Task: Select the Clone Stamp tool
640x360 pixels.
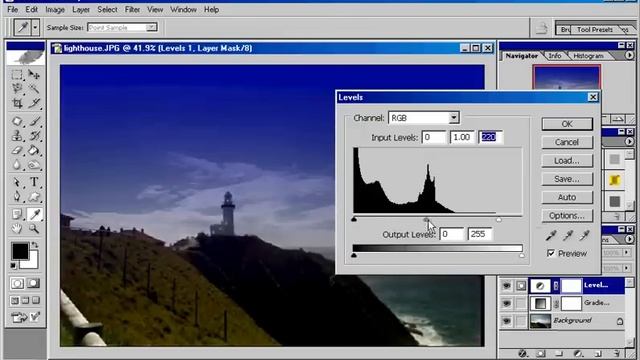Action: click(17, 136)
